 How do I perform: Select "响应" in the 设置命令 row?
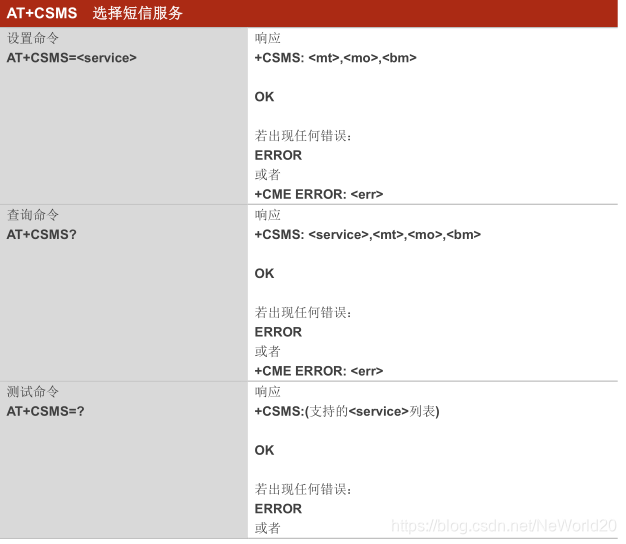pos(267,38)
